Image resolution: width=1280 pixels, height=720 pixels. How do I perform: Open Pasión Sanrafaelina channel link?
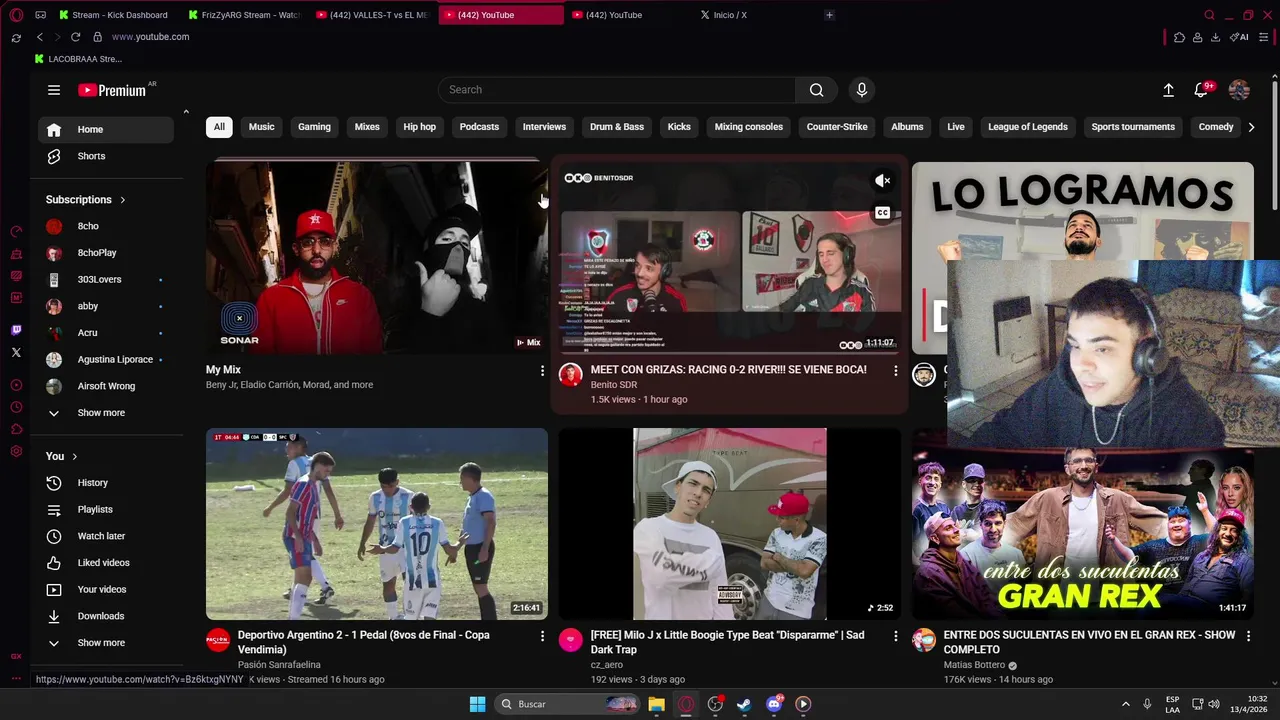(279, 665)
